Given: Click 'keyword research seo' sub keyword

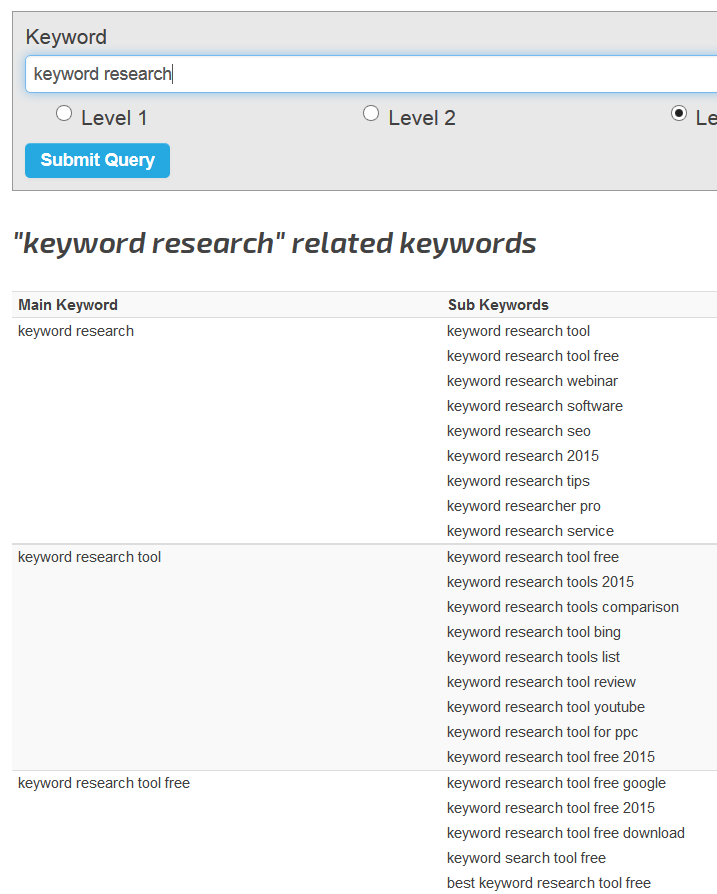Looking at the screenshot, I should tap(519, 431).
